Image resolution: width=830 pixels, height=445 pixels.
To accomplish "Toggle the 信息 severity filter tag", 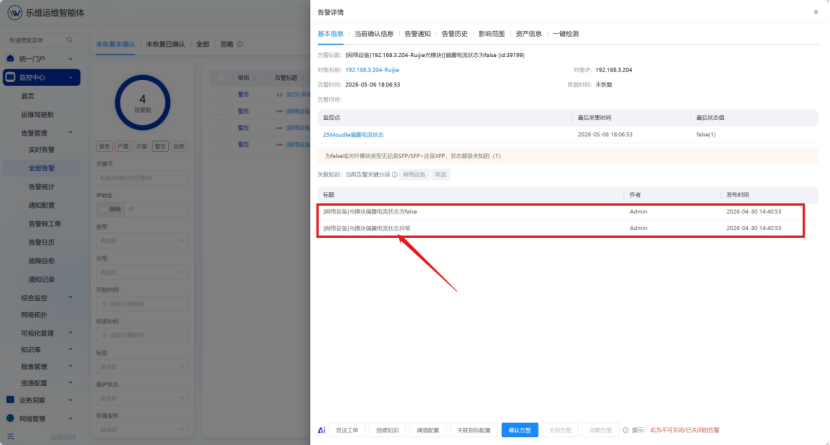I will point(179,146).
